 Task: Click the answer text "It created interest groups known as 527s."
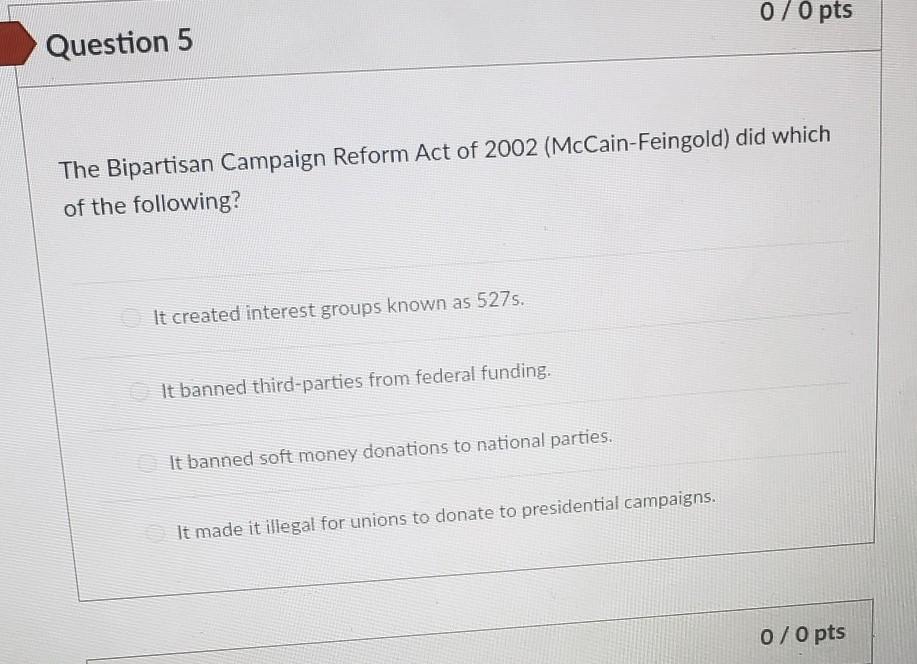pos(338,310)
